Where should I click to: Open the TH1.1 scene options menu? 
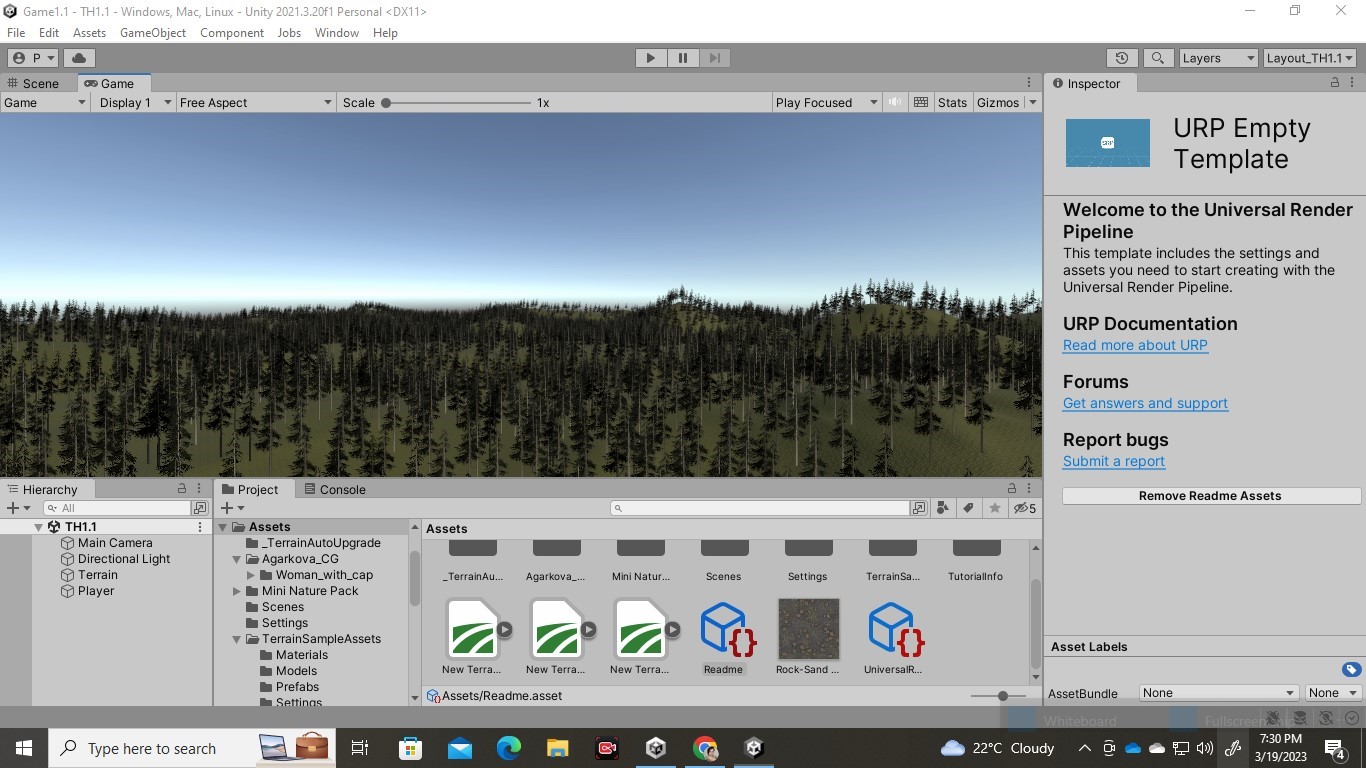point(200,527)
